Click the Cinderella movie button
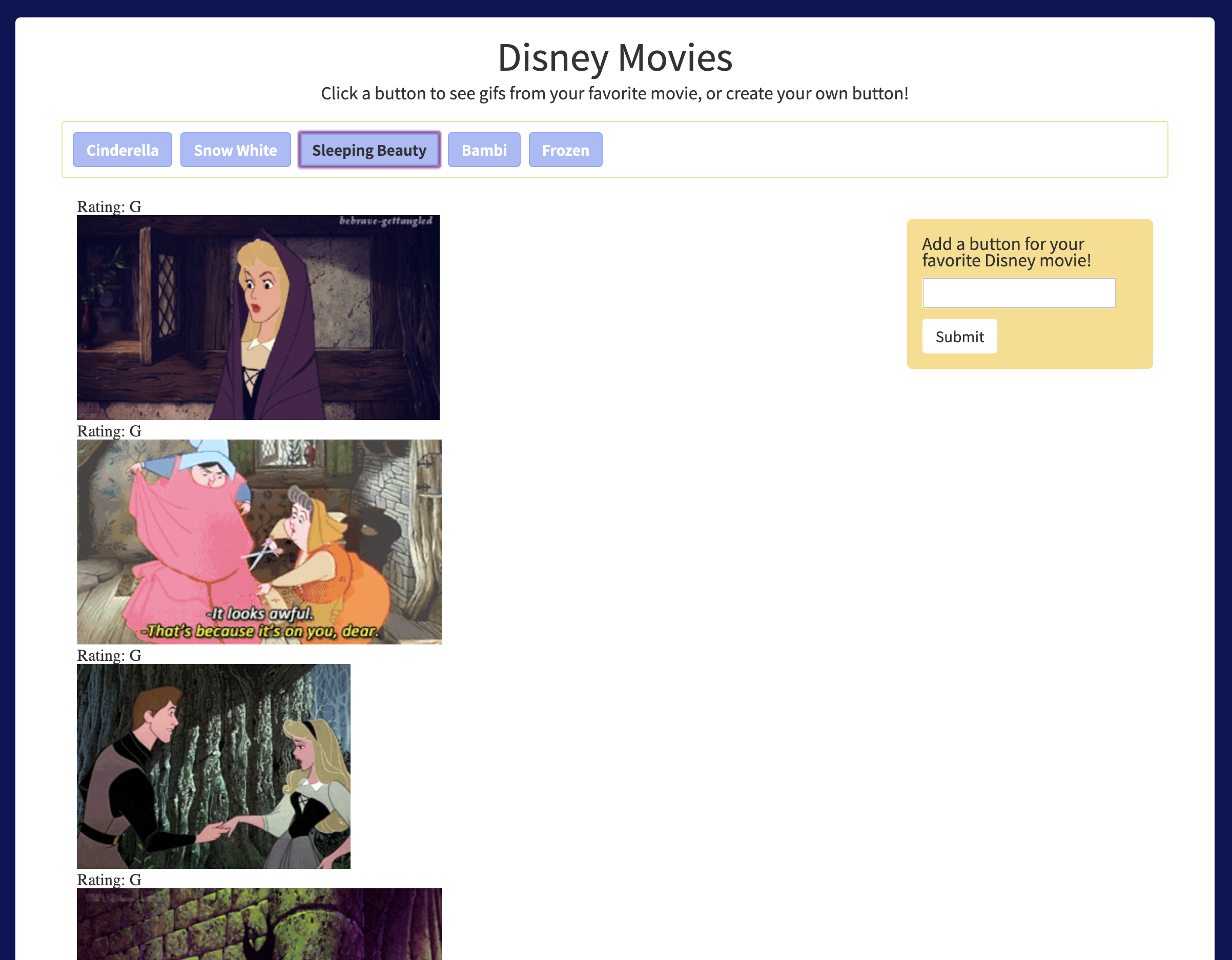1232x960 pixels. tap(122, 150)
